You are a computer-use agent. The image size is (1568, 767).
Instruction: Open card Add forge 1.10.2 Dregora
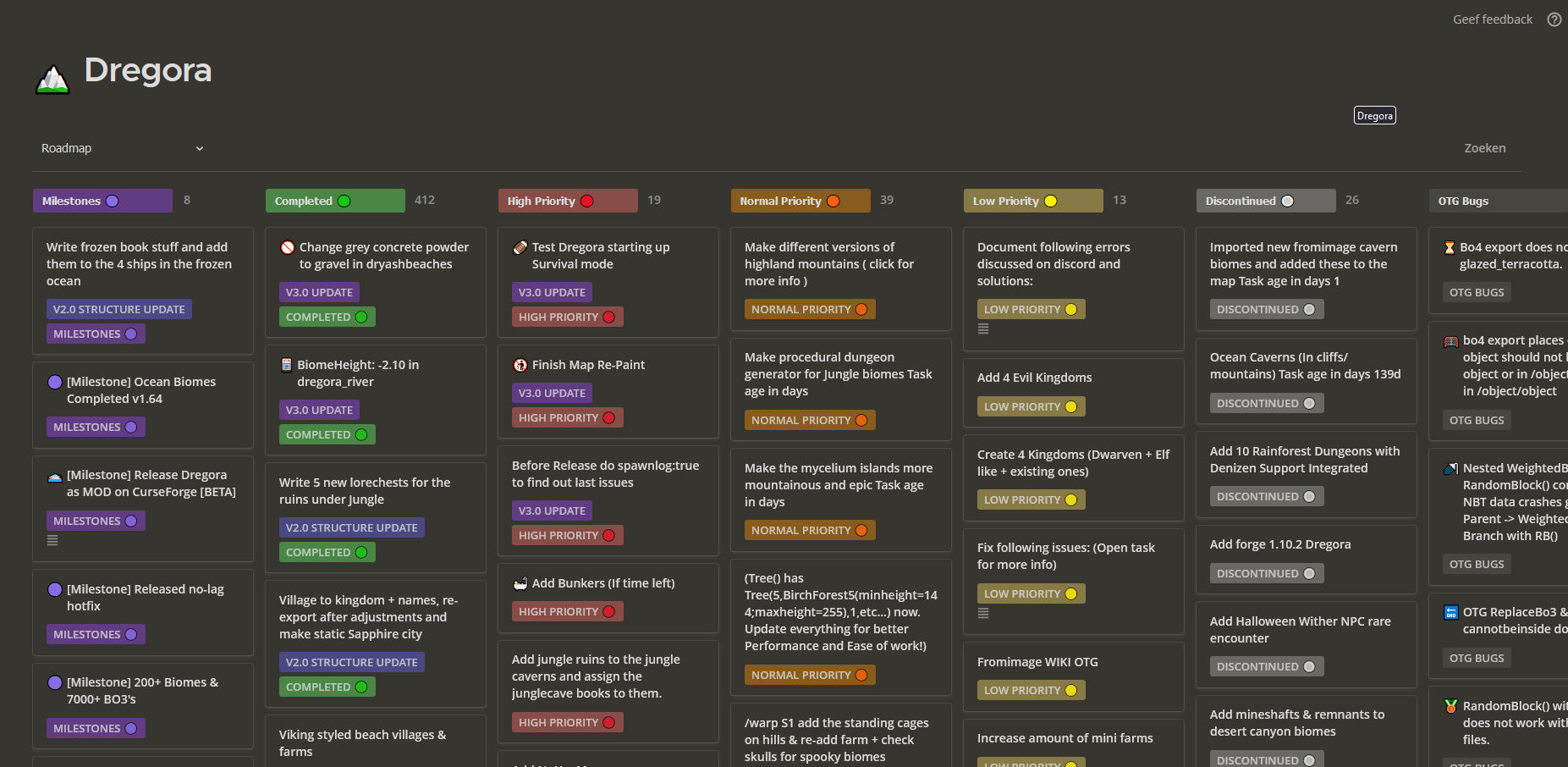(1307, 560)
